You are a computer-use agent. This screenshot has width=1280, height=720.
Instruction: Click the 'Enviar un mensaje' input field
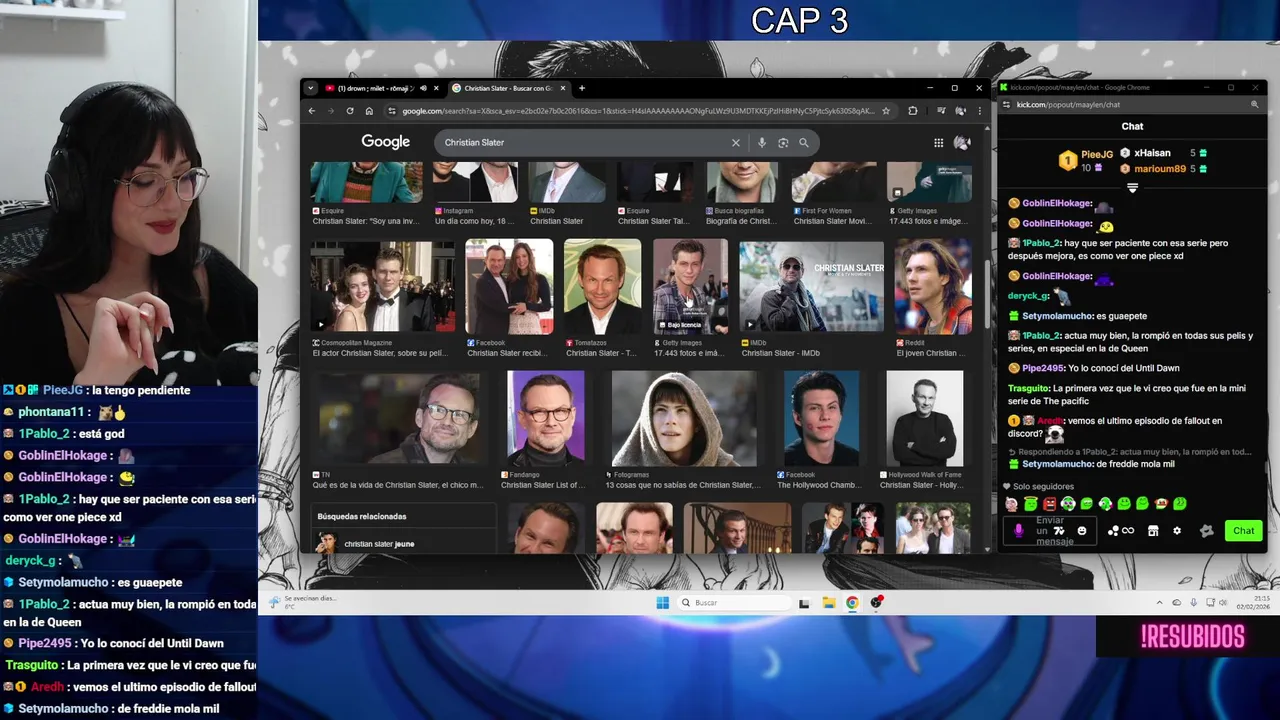coord(1050,531)
